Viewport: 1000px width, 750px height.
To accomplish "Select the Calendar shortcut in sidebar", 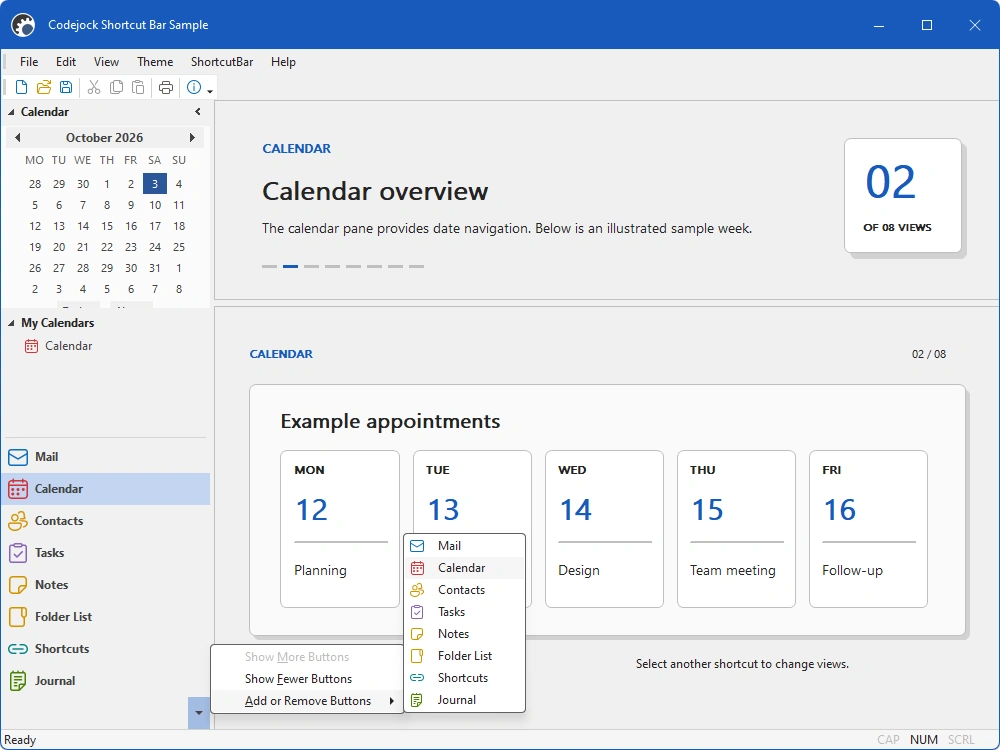I will [x=106, y=489].
